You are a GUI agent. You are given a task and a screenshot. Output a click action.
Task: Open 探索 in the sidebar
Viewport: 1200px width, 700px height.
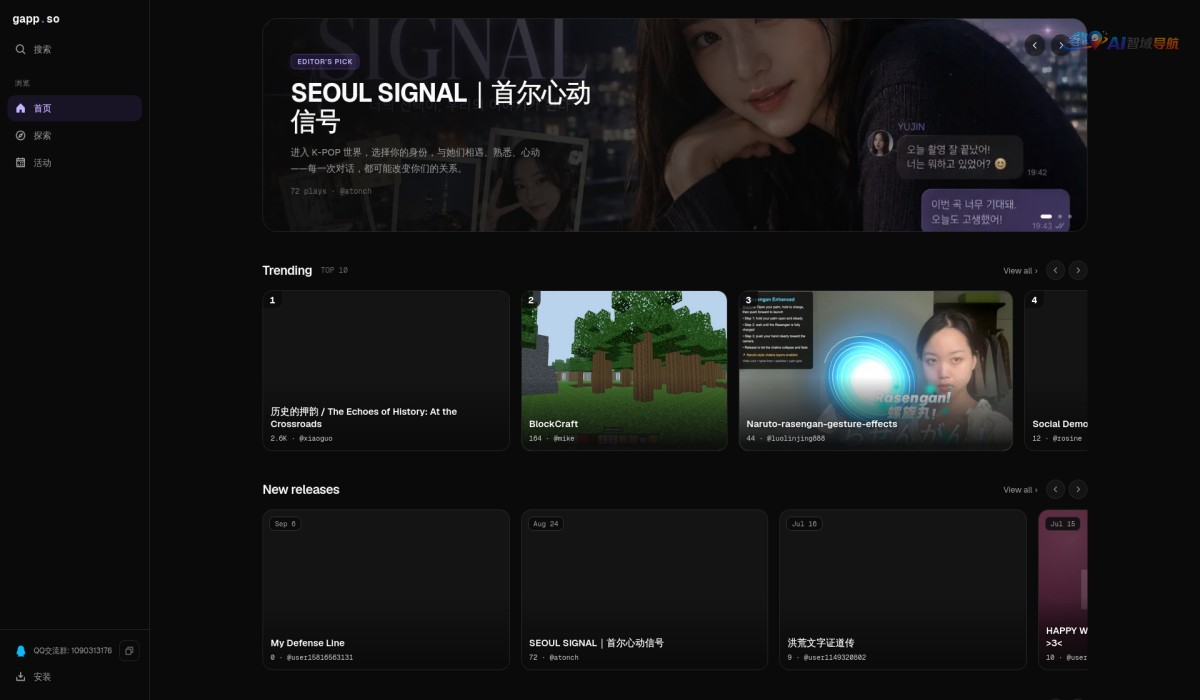click(75, 135)
